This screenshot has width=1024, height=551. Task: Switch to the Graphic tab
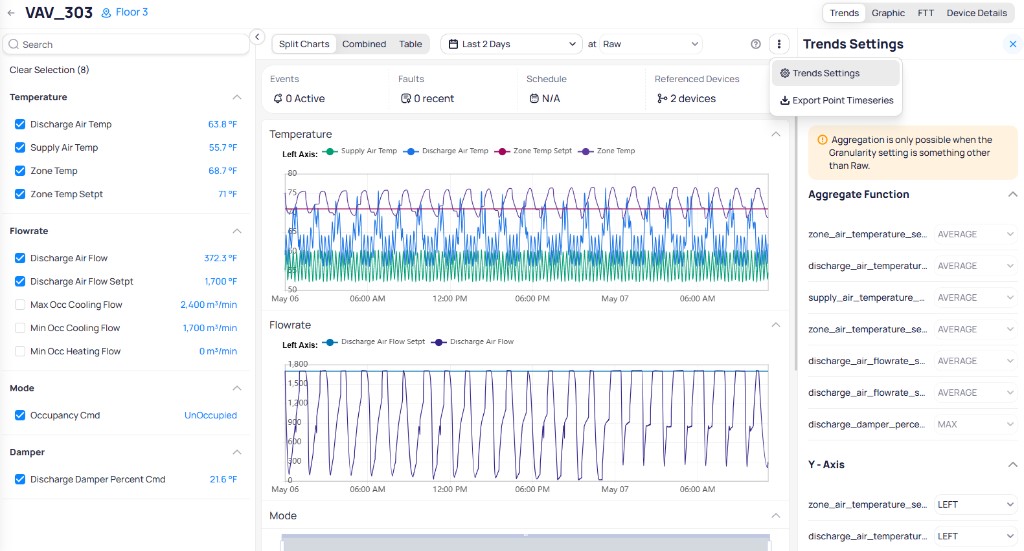click(888, 12)
